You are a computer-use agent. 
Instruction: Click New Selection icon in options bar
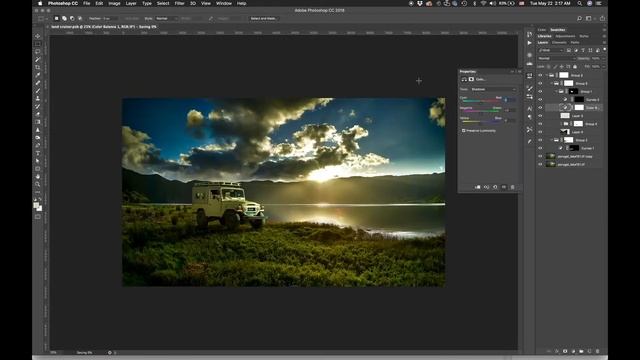tap(56, 18)
